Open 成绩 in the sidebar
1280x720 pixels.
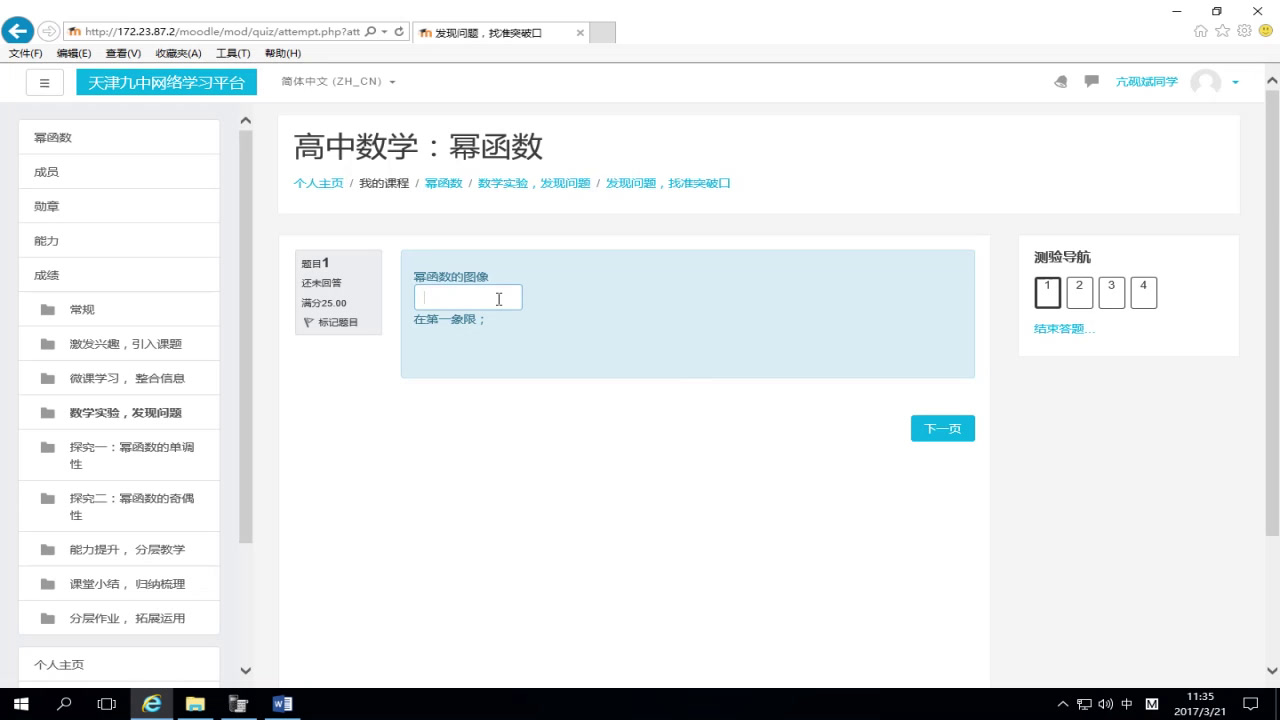pyautogui.click(x=119, y=275)
